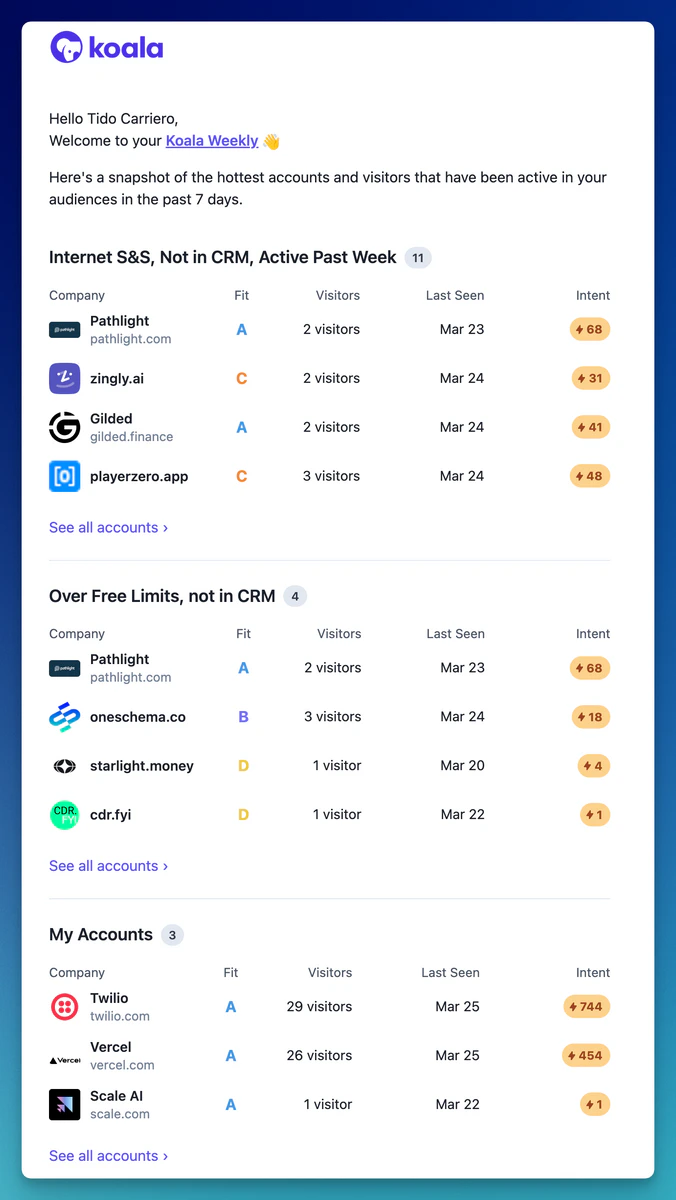This screenshot has height=1200, width=676.
Task: Click the Fit grade A for Twilio
Action: click(x=231, y=1007)
